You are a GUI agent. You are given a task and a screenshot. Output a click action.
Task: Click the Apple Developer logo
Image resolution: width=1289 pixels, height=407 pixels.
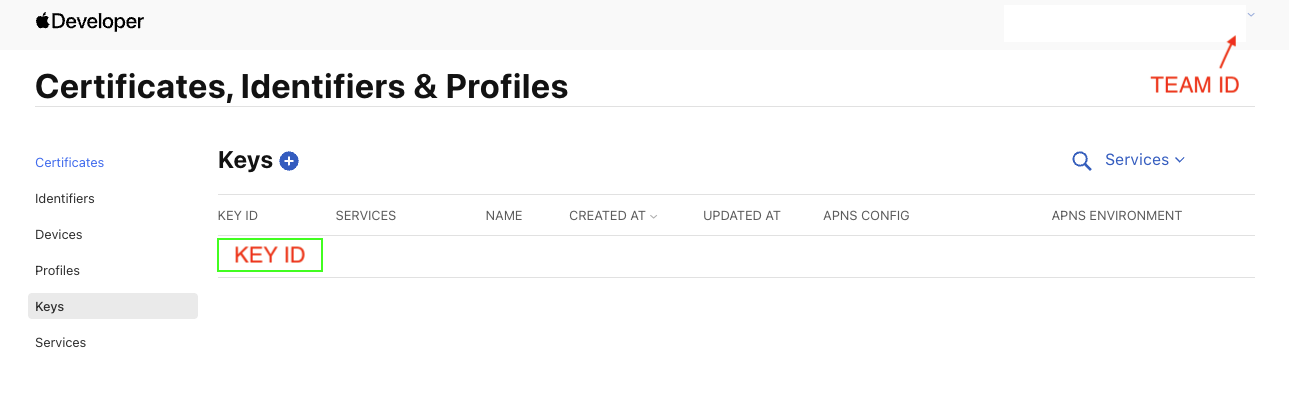click(90, 22)
